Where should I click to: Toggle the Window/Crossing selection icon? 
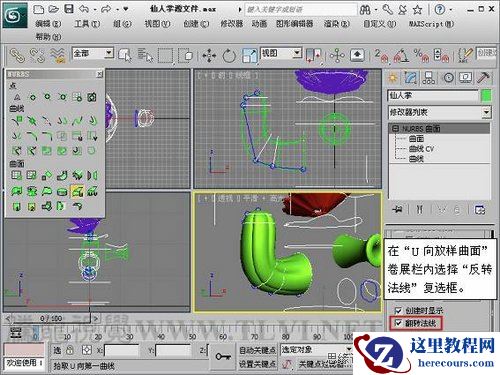click(x=186, y=56)
